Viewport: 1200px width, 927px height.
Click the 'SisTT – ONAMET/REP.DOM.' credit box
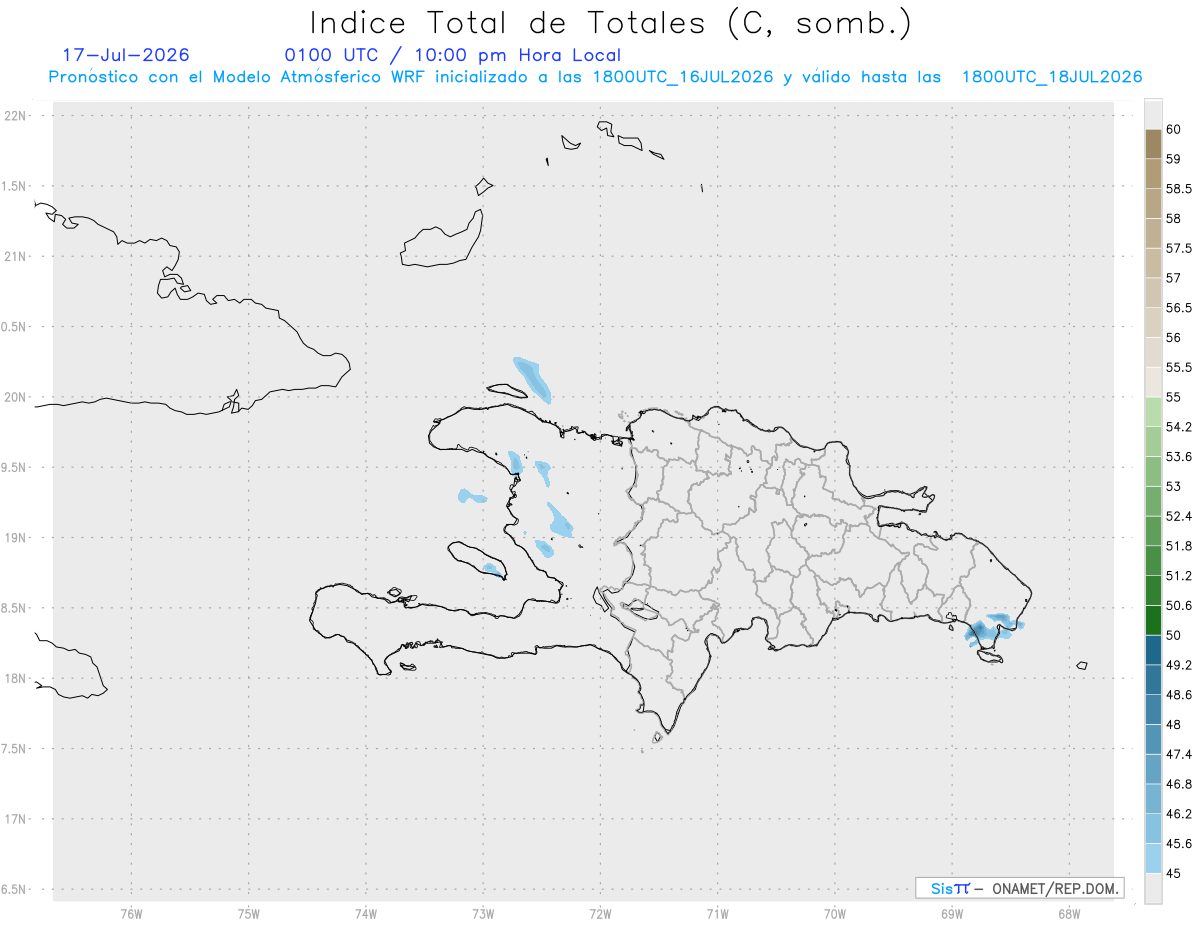point(1019,888)
